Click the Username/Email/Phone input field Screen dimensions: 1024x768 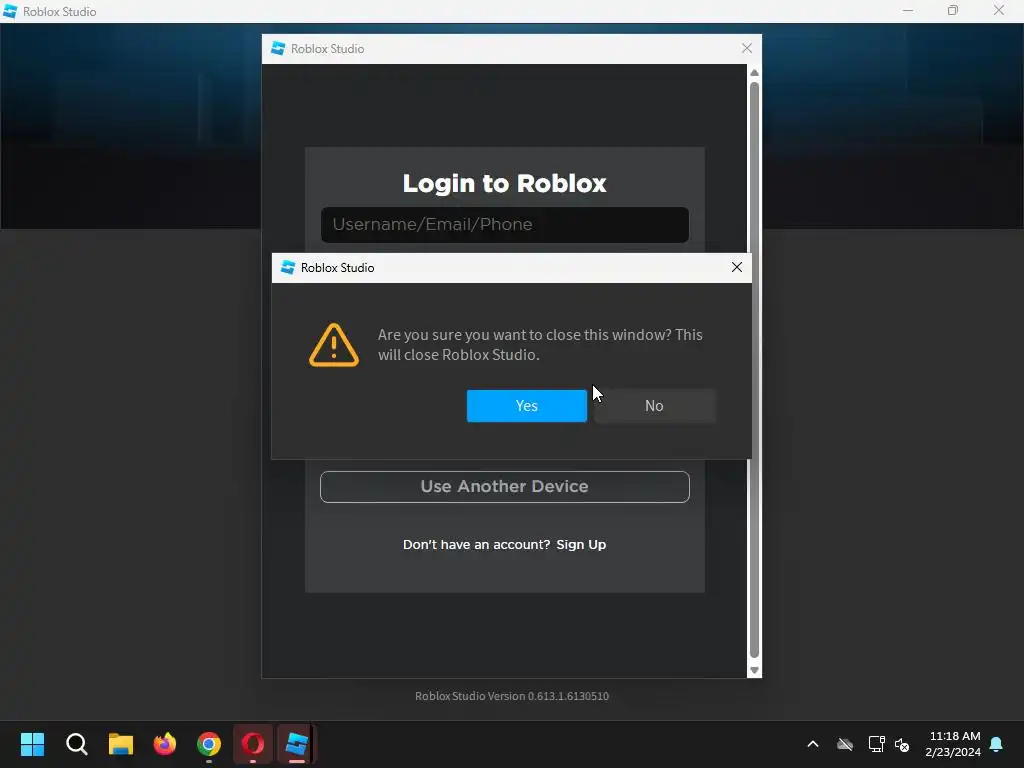(505, 225)
